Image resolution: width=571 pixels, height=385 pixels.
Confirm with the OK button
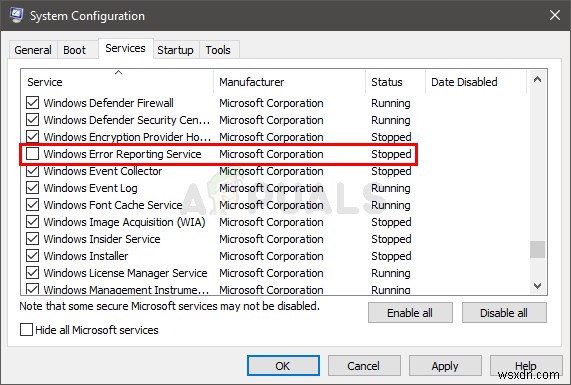pyautogui.click(x=283, y=366)
